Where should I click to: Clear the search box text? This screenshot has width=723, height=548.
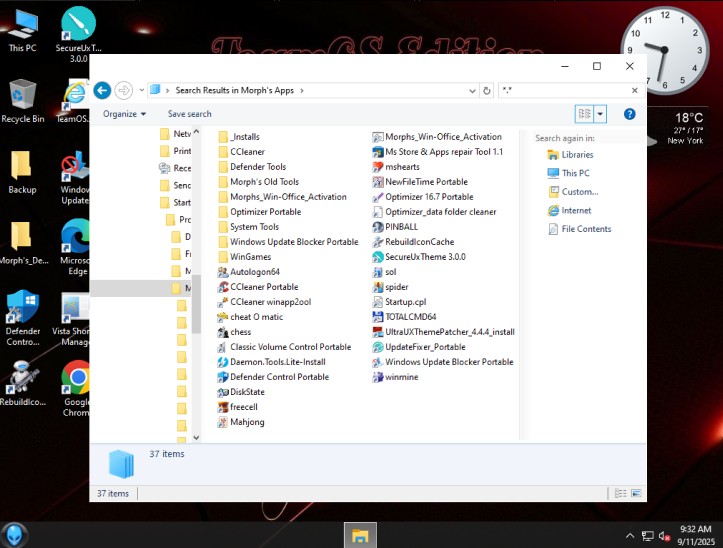pyautogui.click(x=634, y=90)
